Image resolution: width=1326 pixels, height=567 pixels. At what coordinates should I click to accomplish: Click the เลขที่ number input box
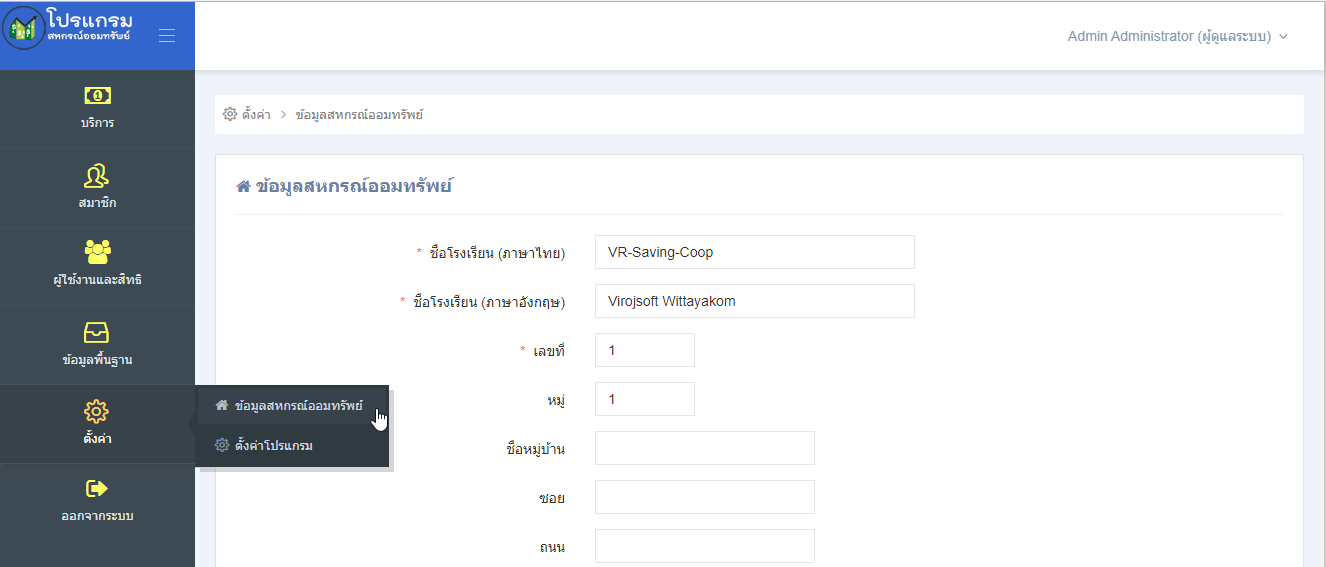645,350
